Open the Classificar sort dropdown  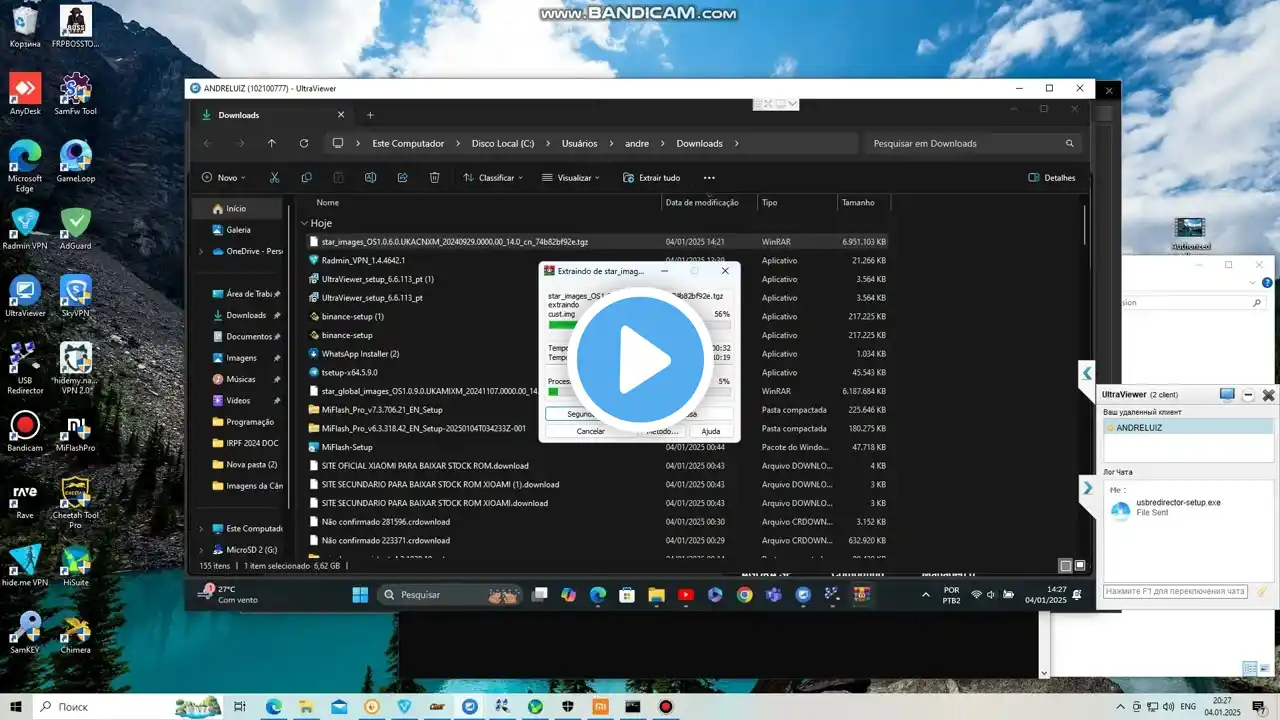(x=493, y=177)
